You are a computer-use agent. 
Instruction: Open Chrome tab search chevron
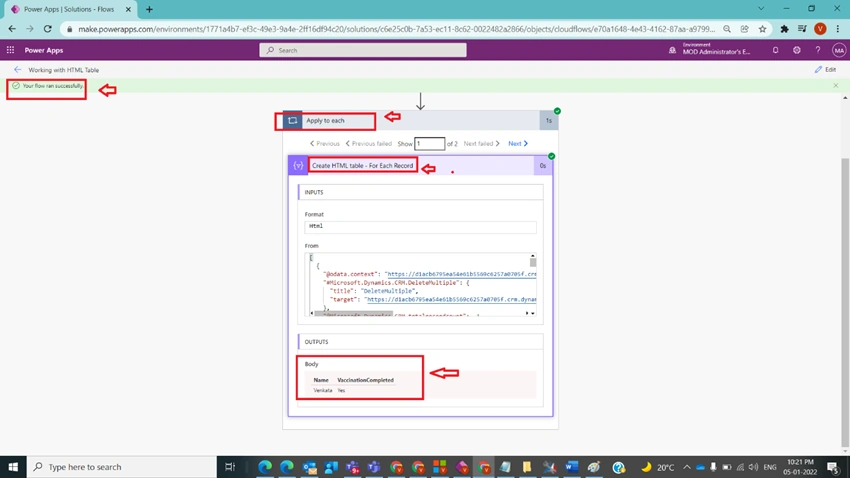761,9
